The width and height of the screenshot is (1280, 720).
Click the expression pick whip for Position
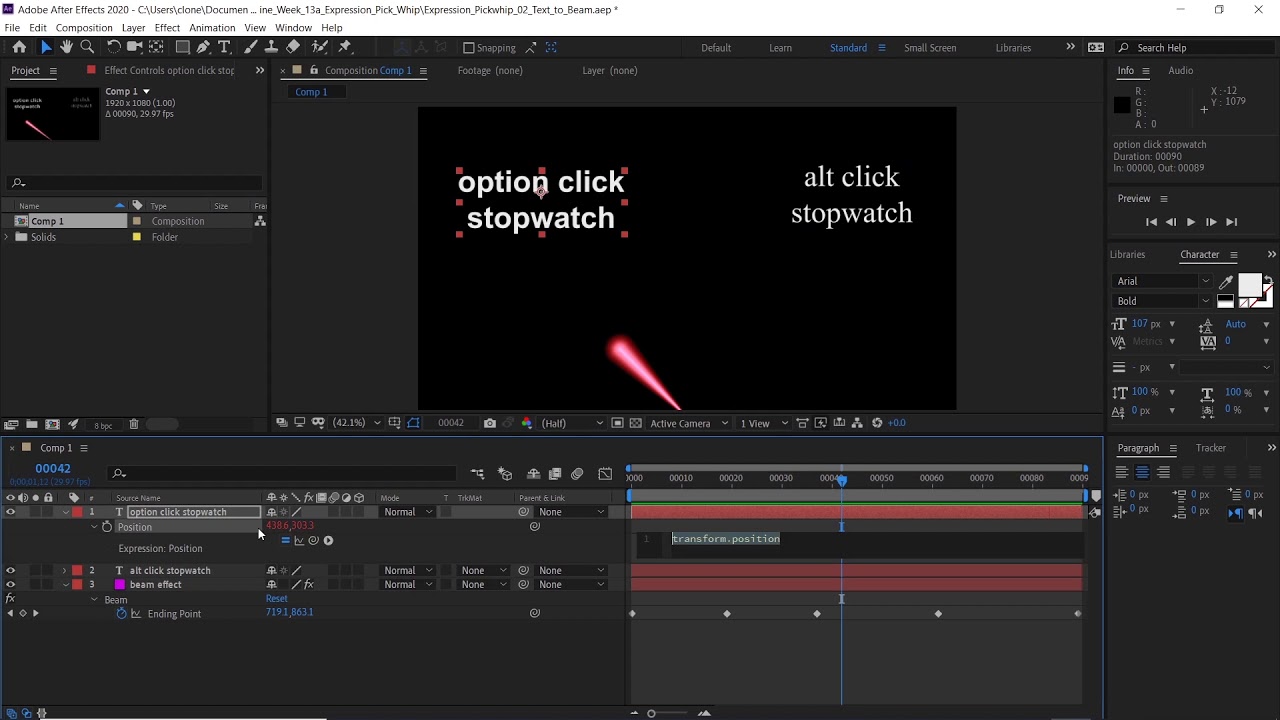[x=313, y=541]
